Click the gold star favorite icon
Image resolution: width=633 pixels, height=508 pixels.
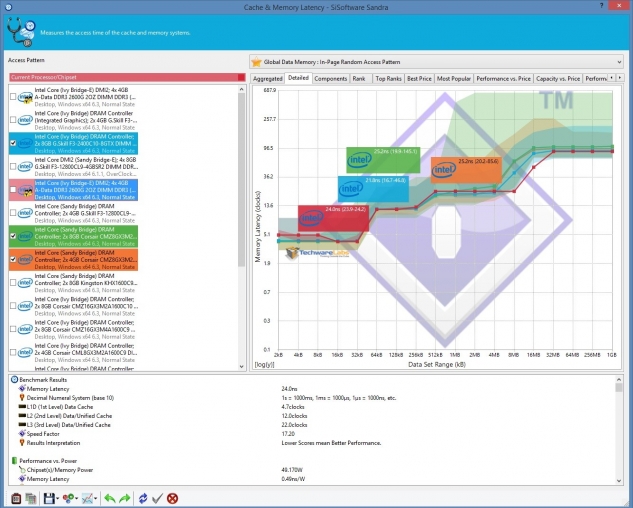256,62
